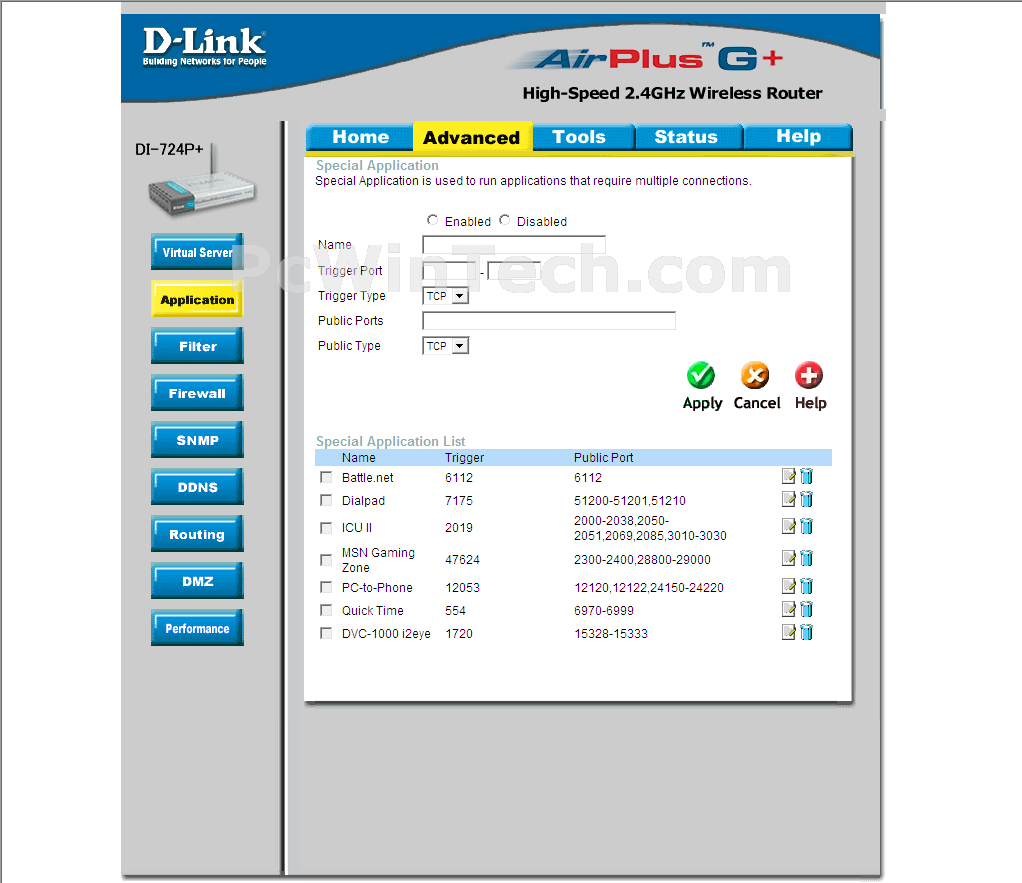Open the Filter settings page
1022x883 pixels.
(x=197, y=346)
